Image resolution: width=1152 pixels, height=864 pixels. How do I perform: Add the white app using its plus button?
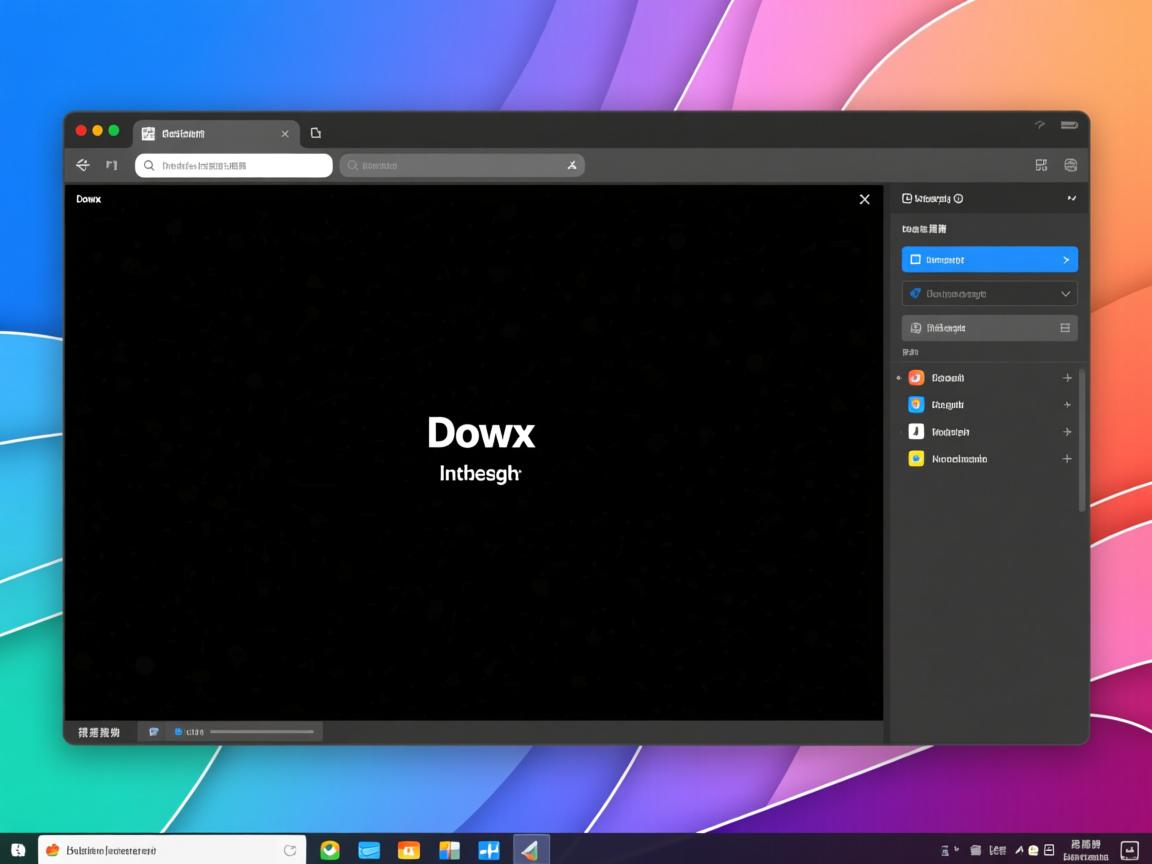[1067, 431]
